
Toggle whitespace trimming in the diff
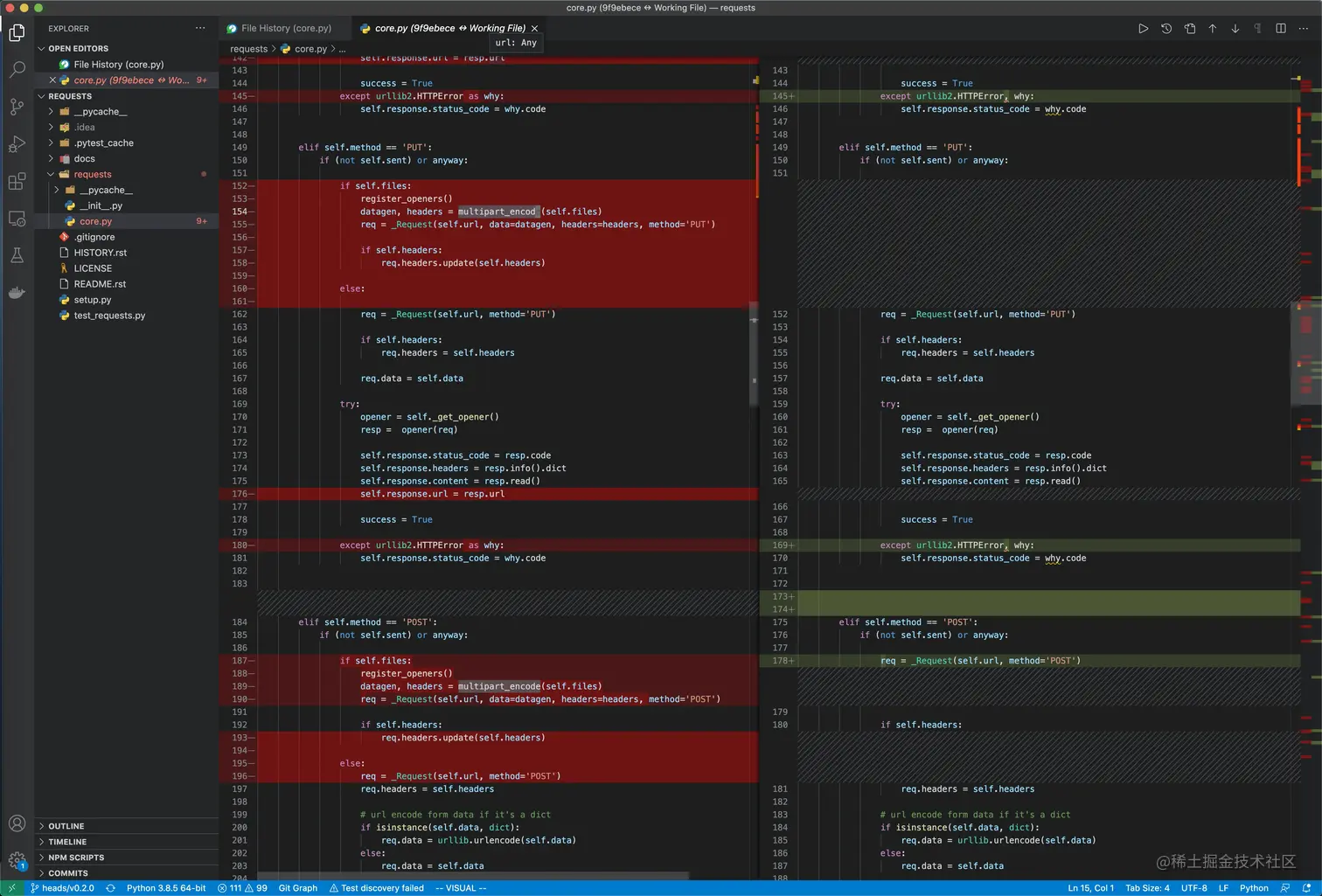tap(1257, 29)
